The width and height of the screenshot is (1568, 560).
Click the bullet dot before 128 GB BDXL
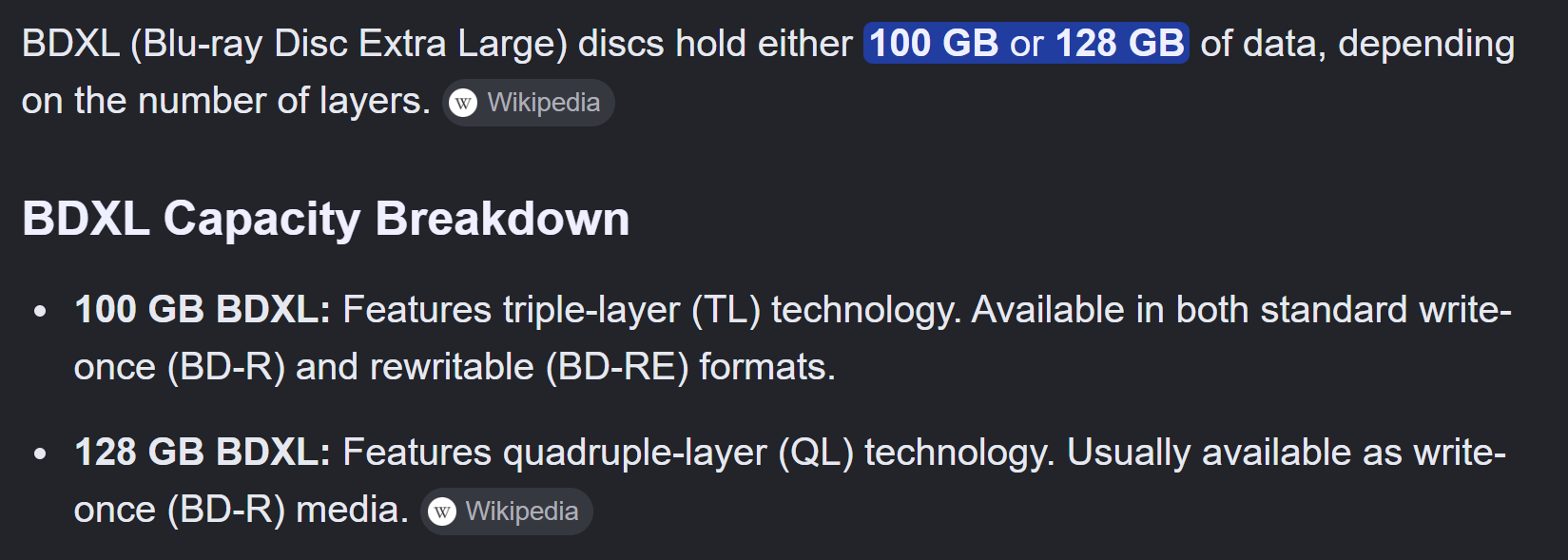pyautogui.click(x=40, y=454)
